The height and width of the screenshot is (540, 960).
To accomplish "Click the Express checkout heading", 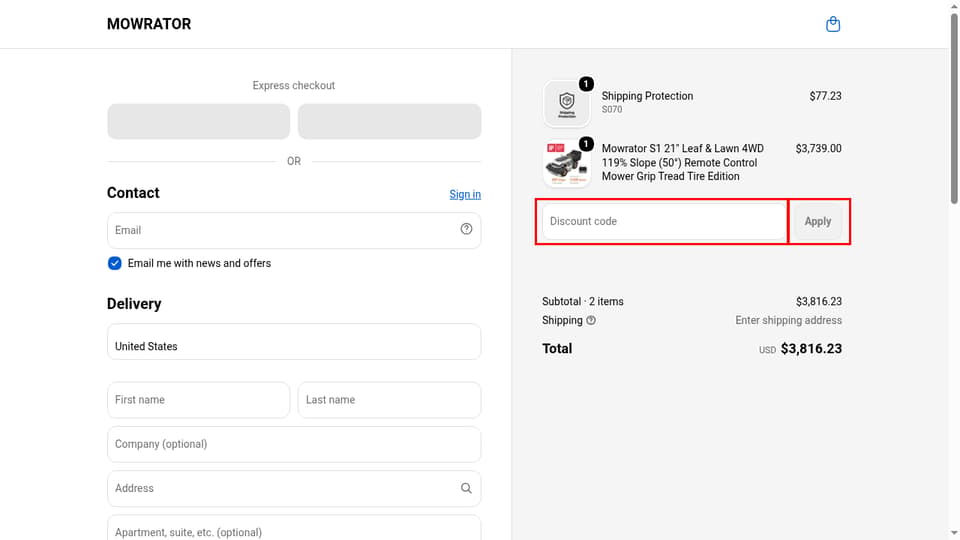I will pos(294,86).
